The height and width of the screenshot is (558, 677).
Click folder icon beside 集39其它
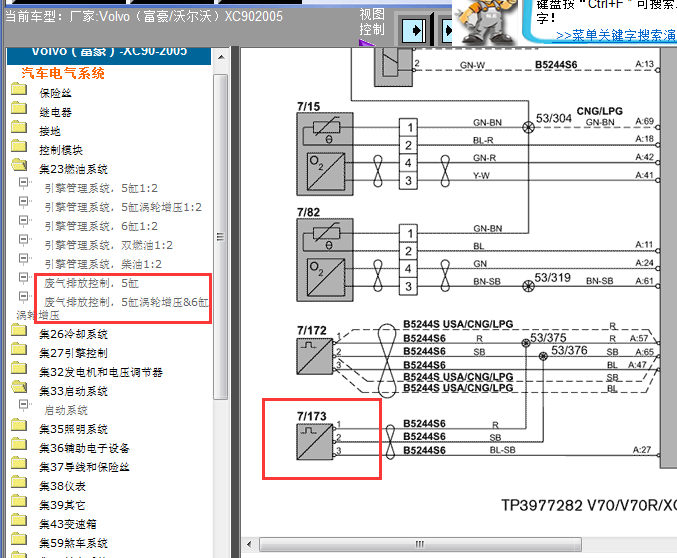click(x=19, y=501)
